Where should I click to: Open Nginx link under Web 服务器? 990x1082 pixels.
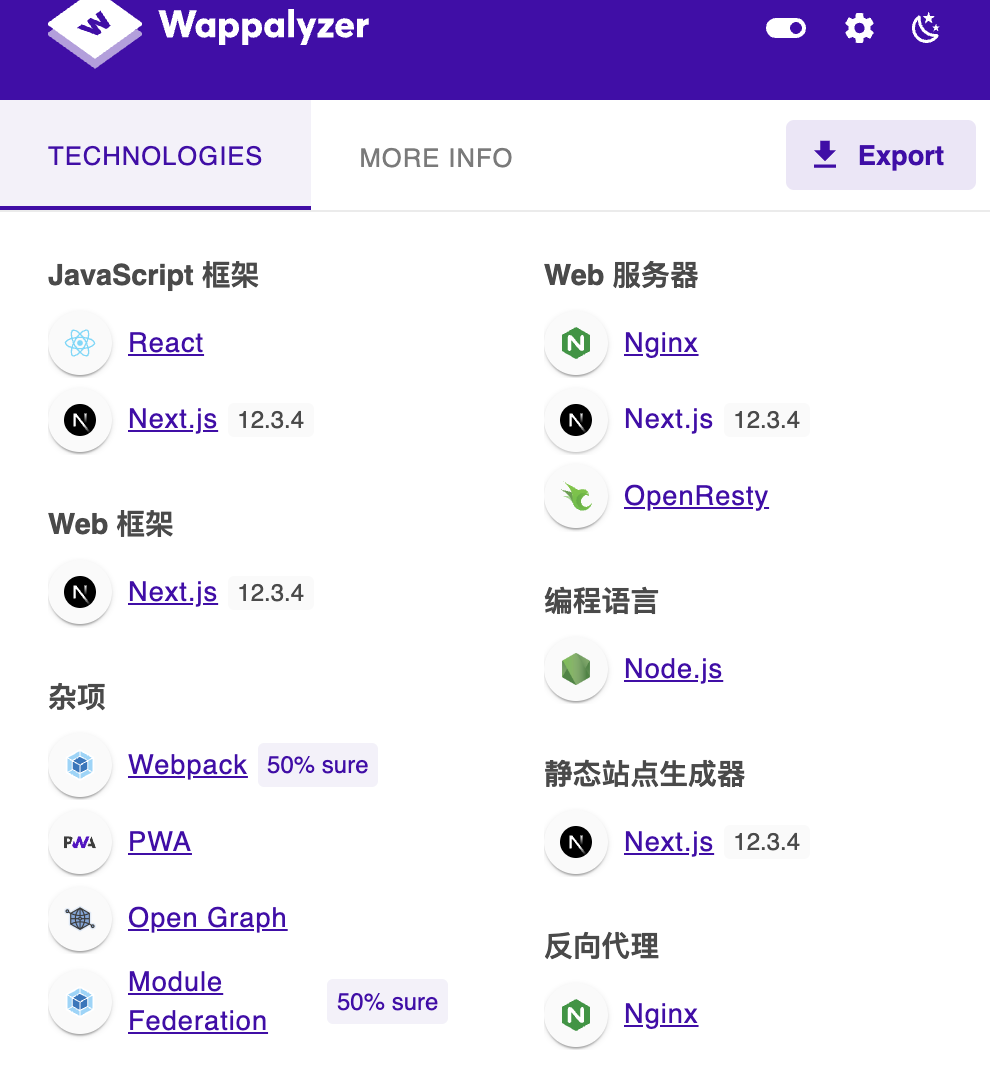tap(661, 343)
